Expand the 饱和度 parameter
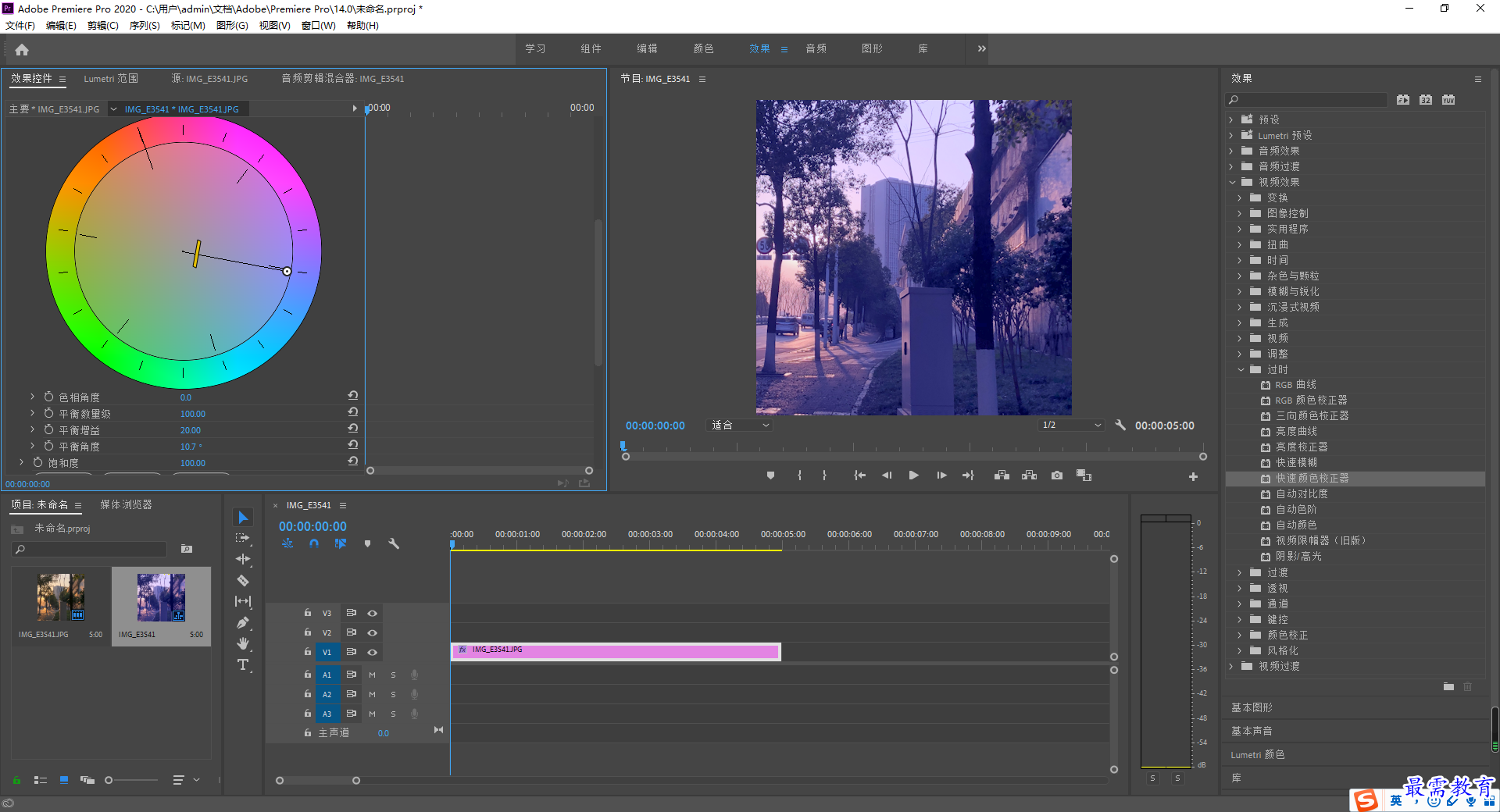Viewport: 1500px width, 812px height. (22, 462)
